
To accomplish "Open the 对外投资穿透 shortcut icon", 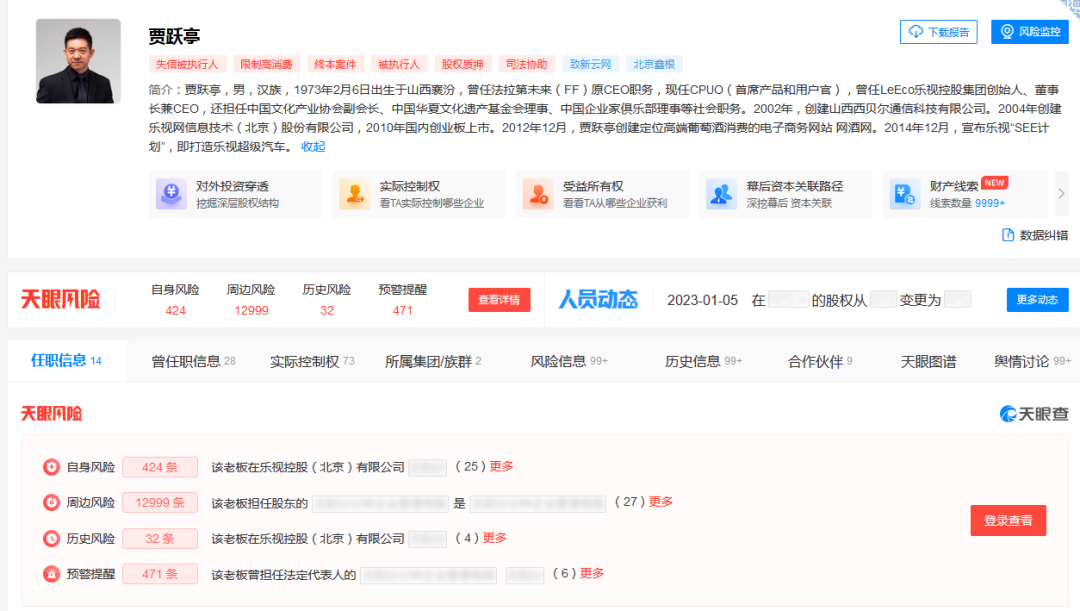I will [173, 192].
